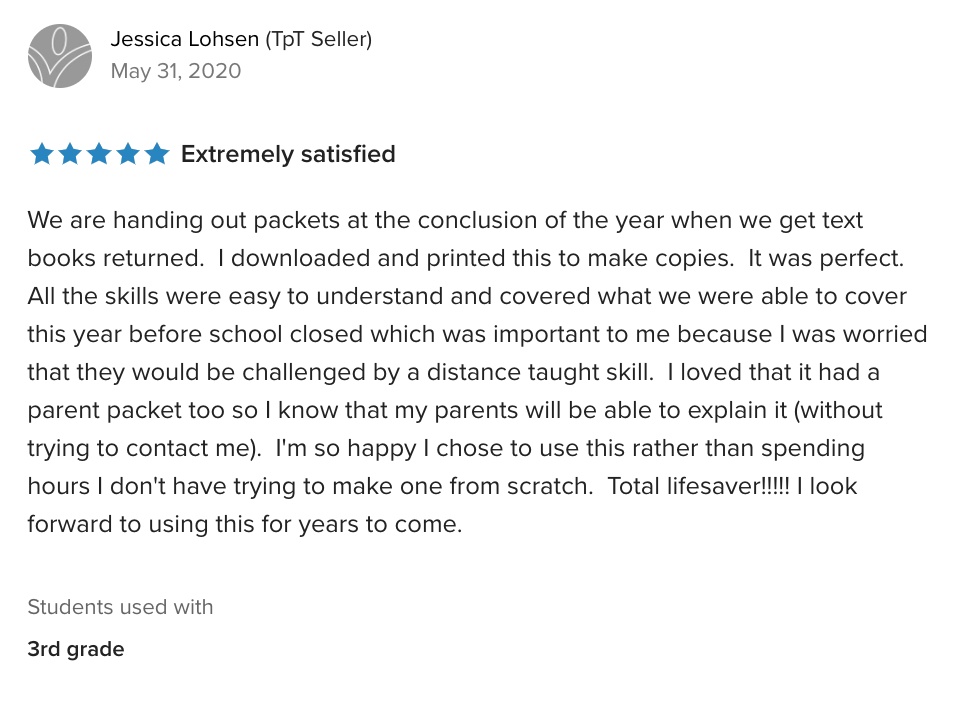Click the May 31, 2020 review date
Viewport: 956px width, 704px height.
175,71
